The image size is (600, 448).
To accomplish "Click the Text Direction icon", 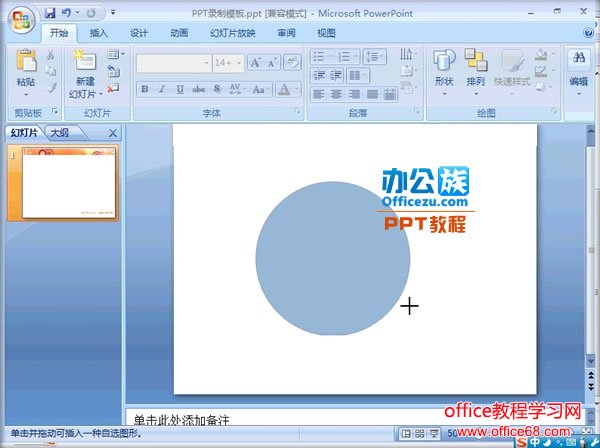I will (408, 54).
